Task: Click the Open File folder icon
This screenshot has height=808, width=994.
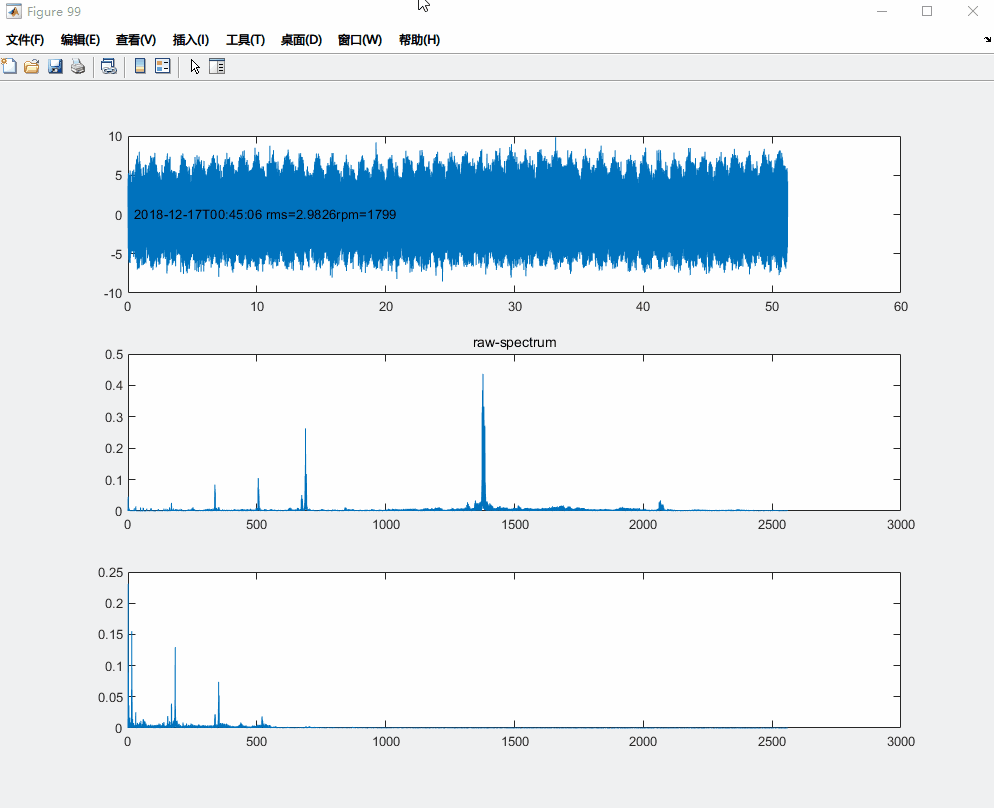Action: [32, 66]
